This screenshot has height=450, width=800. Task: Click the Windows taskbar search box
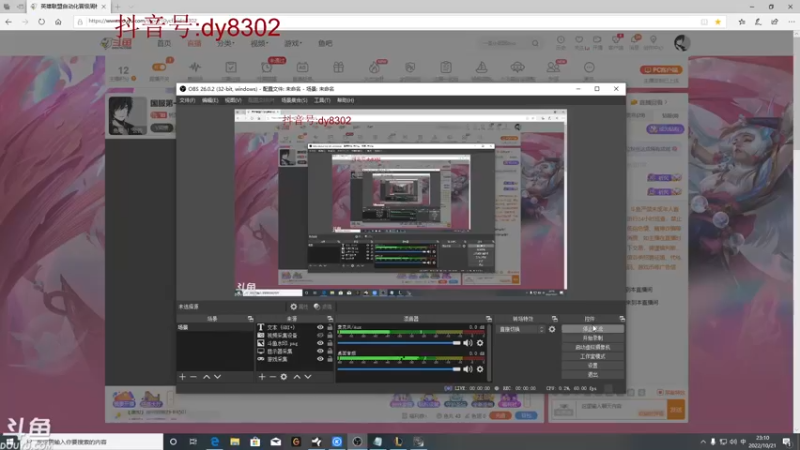tap(92, 442)
